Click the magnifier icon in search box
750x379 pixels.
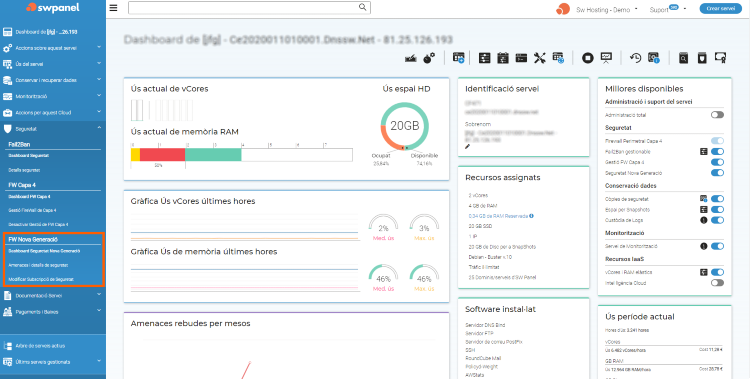[363, 7]
